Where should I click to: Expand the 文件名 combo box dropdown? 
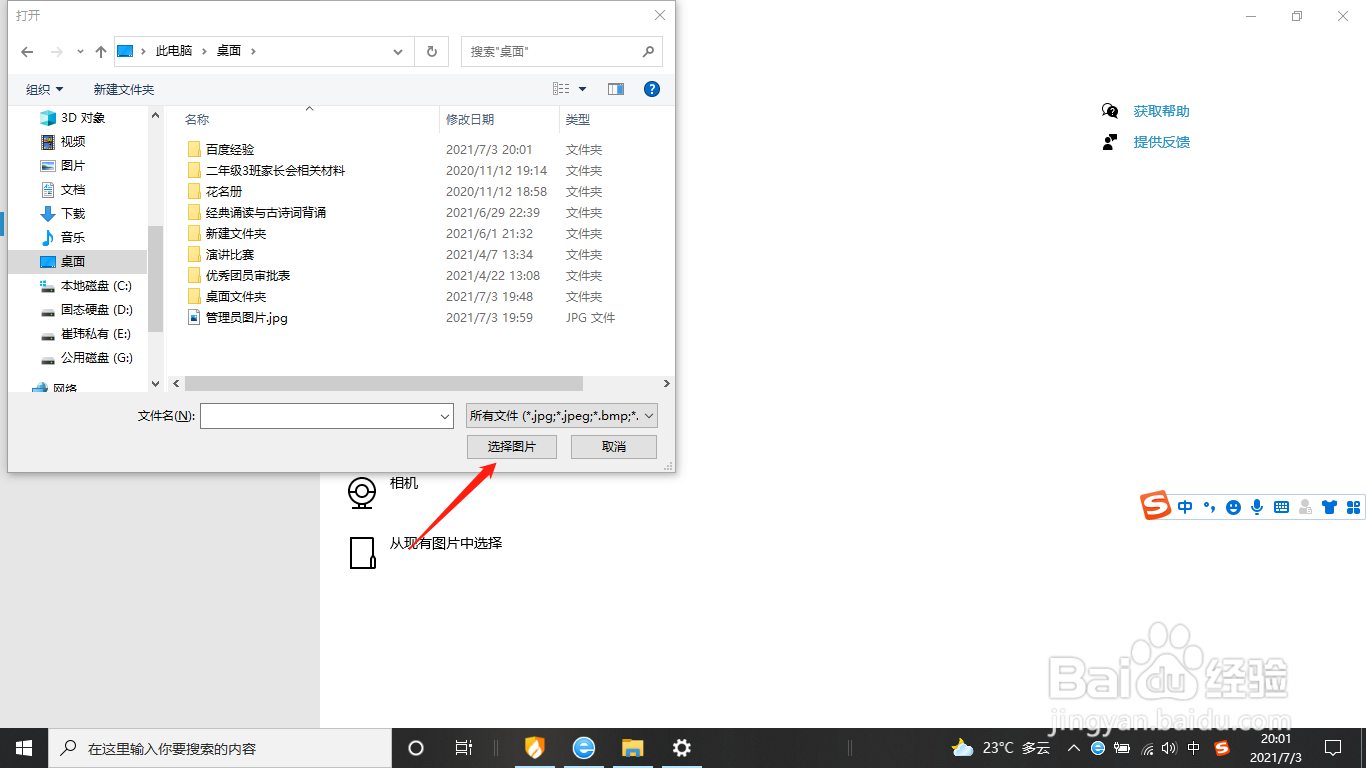pyautogui.click(x=446, y=416)
